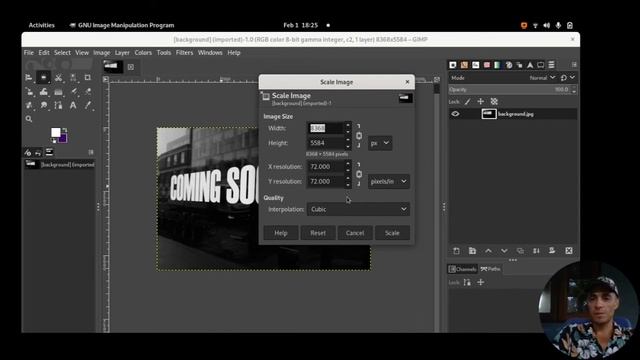Viewport: 640px width, 360px height.
Task: Delete the layer button
Action: 569,251
